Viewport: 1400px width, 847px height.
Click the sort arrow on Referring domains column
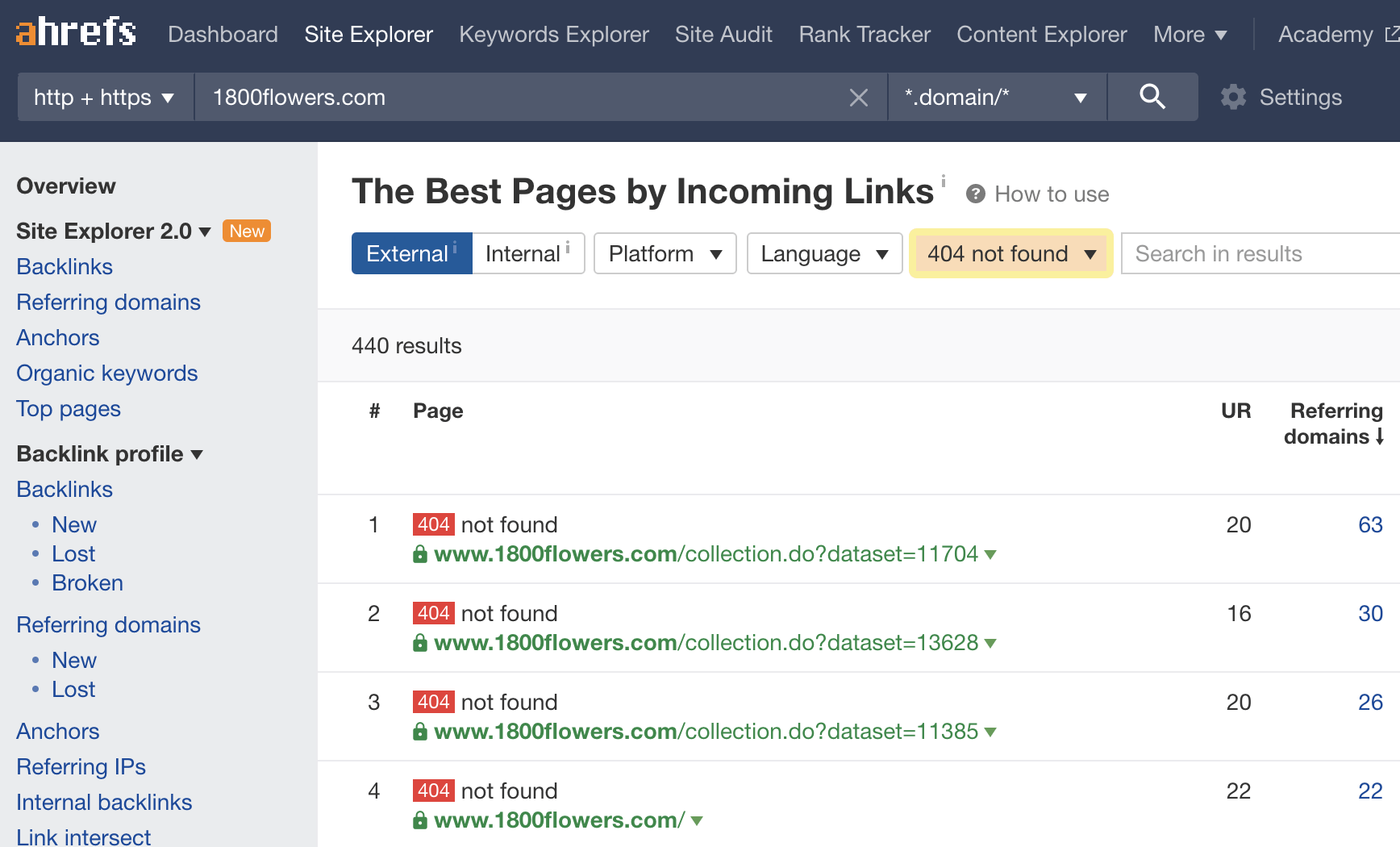coord(1380,436)
